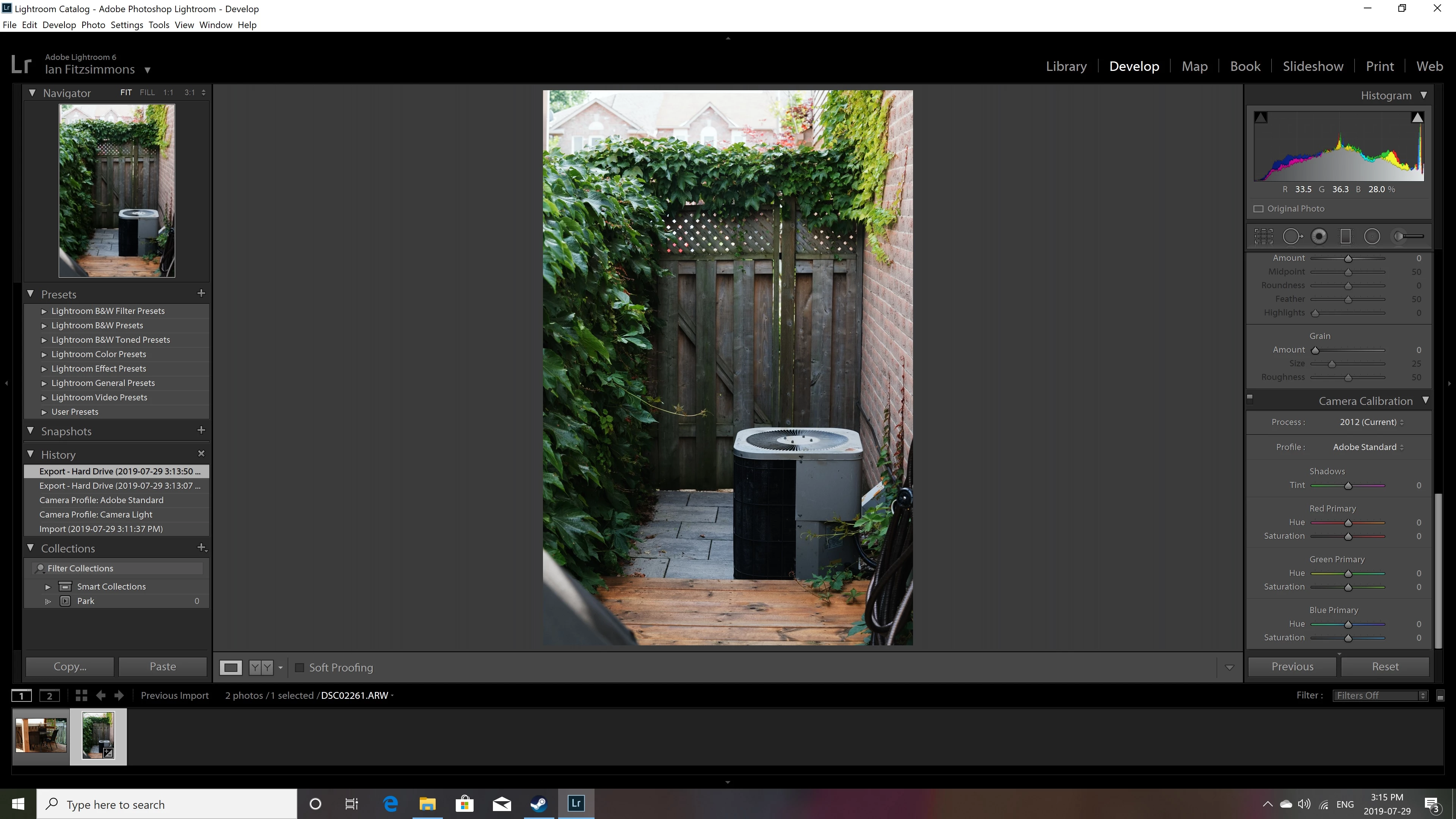The width and height of the screenshot is (1456, 819).
Task: Select the first filmstrip photo thumbnail
Action: coord(41,735)
